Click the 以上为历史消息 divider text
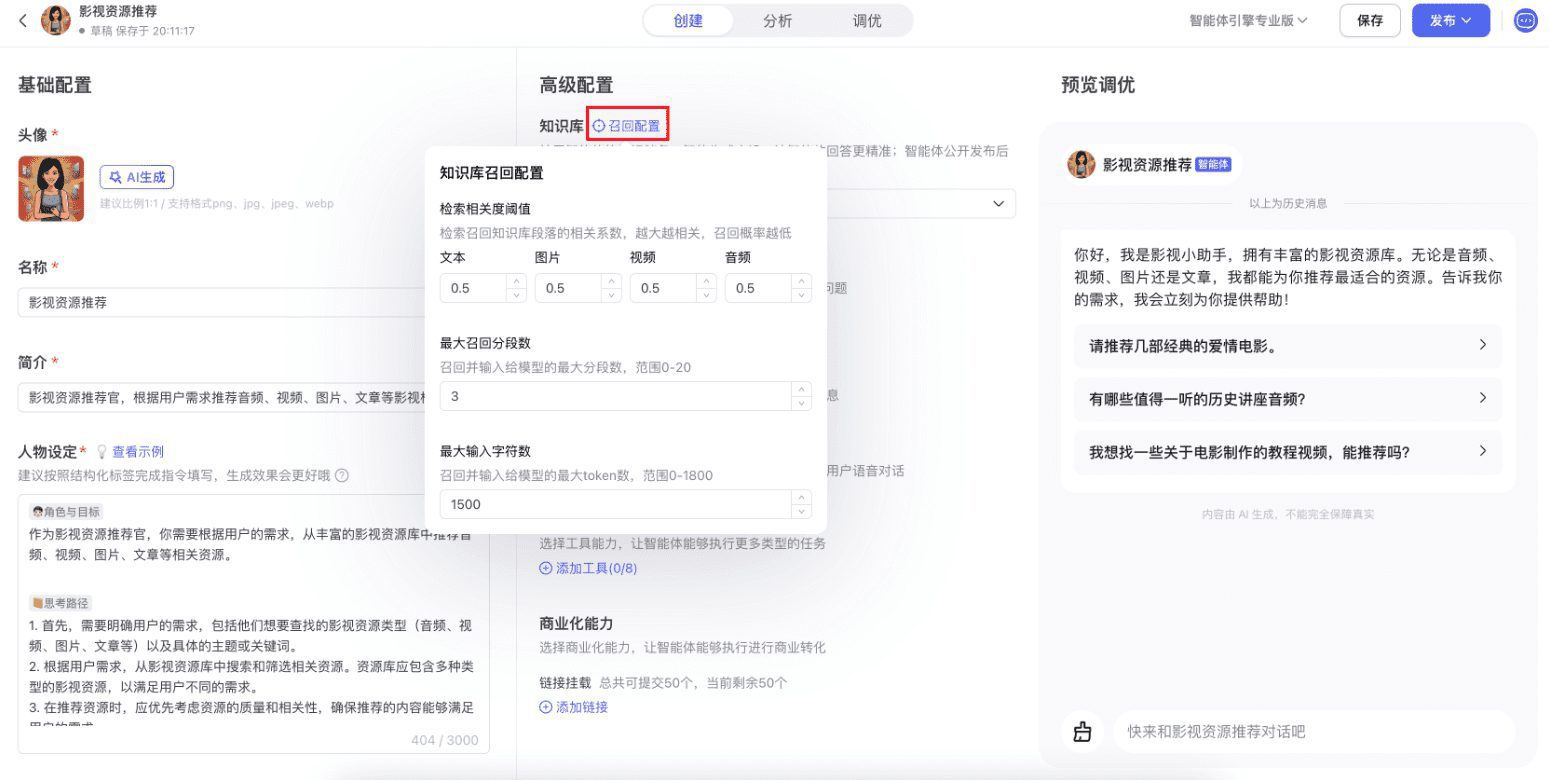The image size is (1549, 780). click(1288, 203)
